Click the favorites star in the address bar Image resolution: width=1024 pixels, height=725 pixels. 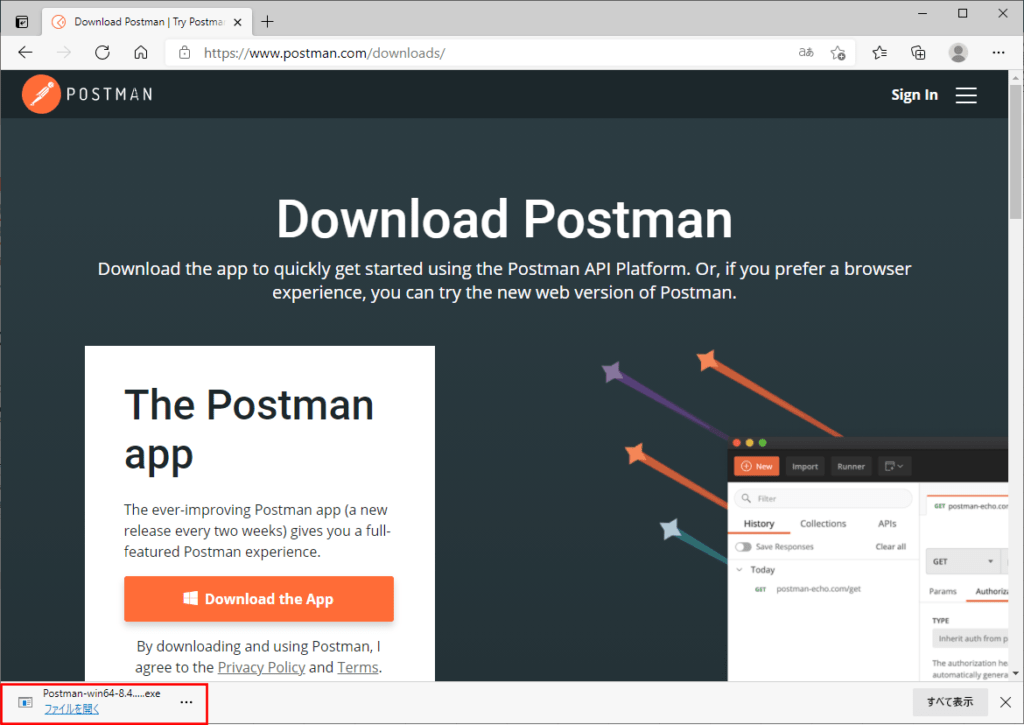[838, 52]
